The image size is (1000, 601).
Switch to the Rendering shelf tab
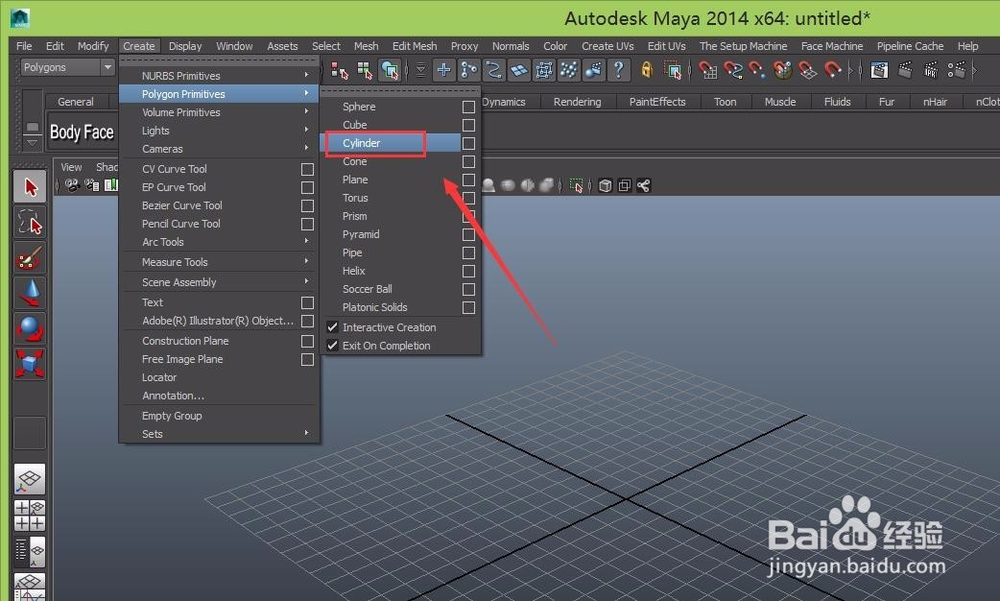tap(577, 102)
